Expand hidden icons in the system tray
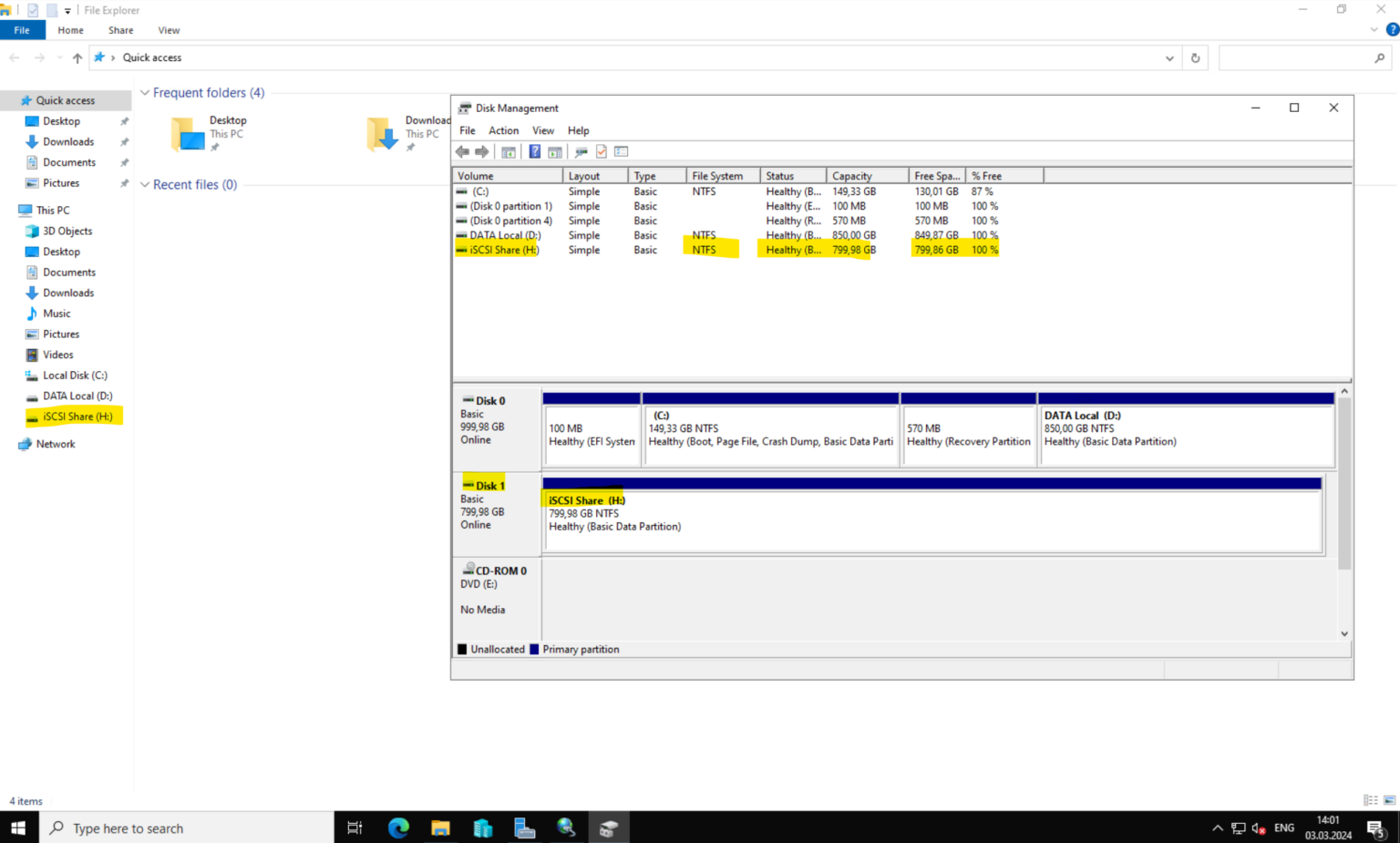1400x843 pixels. point(1217,828)
